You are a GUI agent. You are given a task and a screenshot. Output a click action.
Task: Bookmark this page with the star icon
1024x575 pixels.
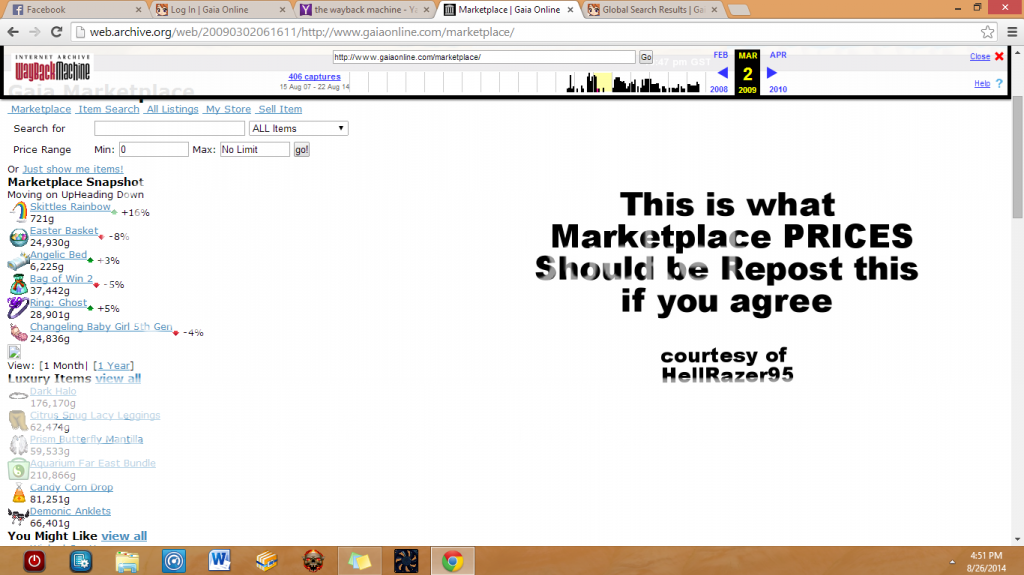[987, 31]
